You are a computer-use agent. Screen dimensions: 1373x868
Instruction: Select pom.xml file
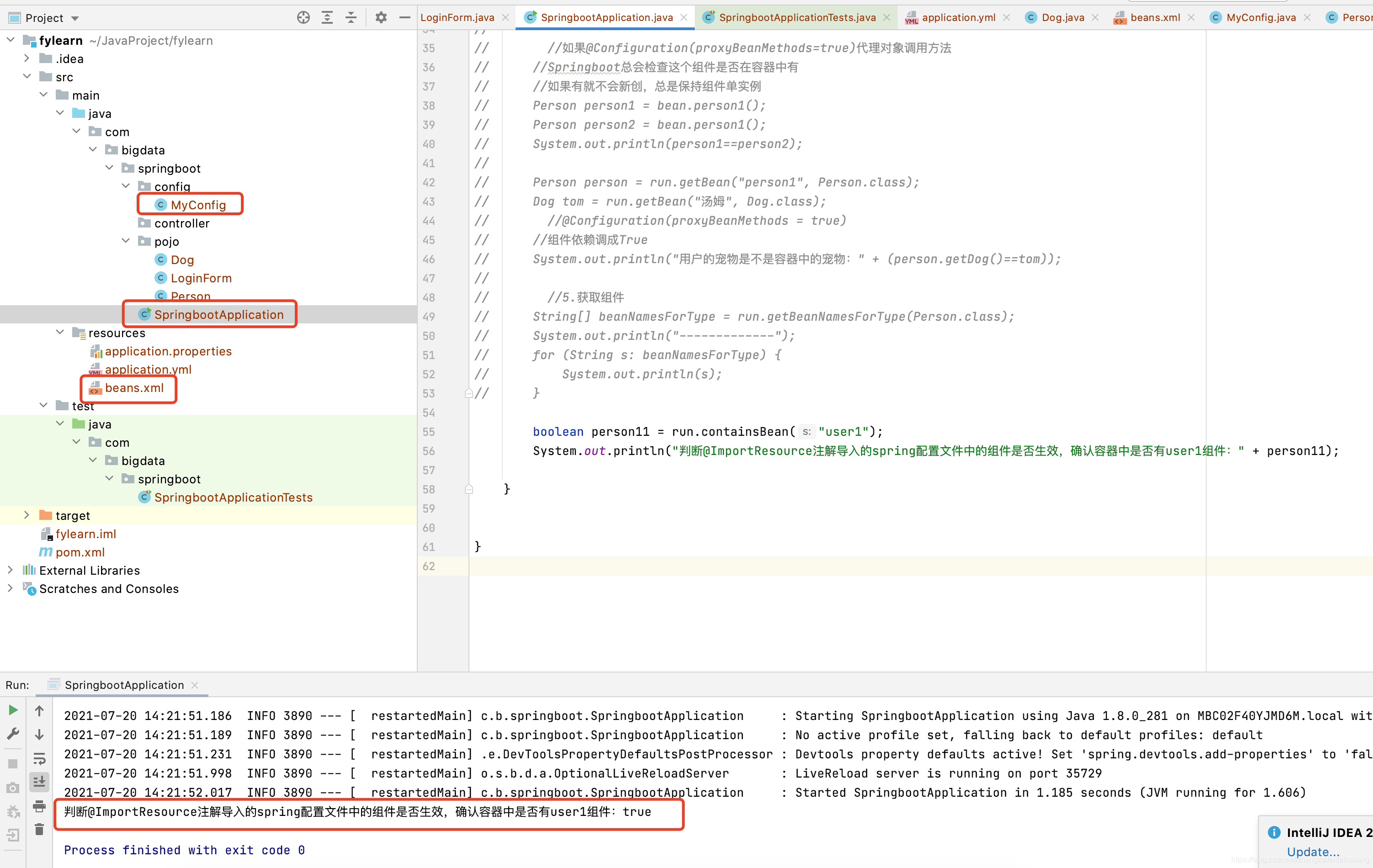pyautogui.click(x=80, y=552)
